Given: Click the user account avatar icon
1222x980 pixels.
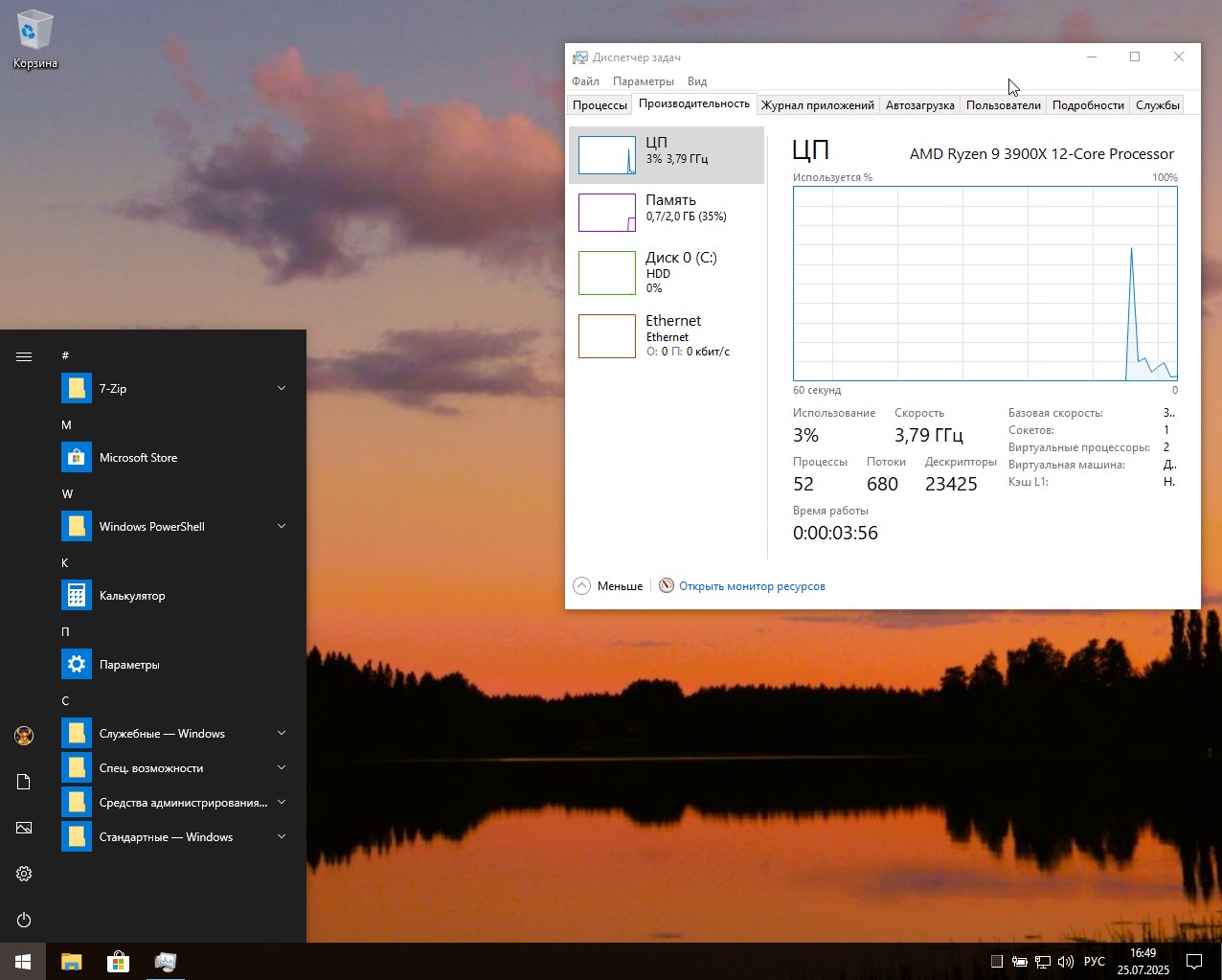Looking at the screenshot, I should (x=24, y=736).
